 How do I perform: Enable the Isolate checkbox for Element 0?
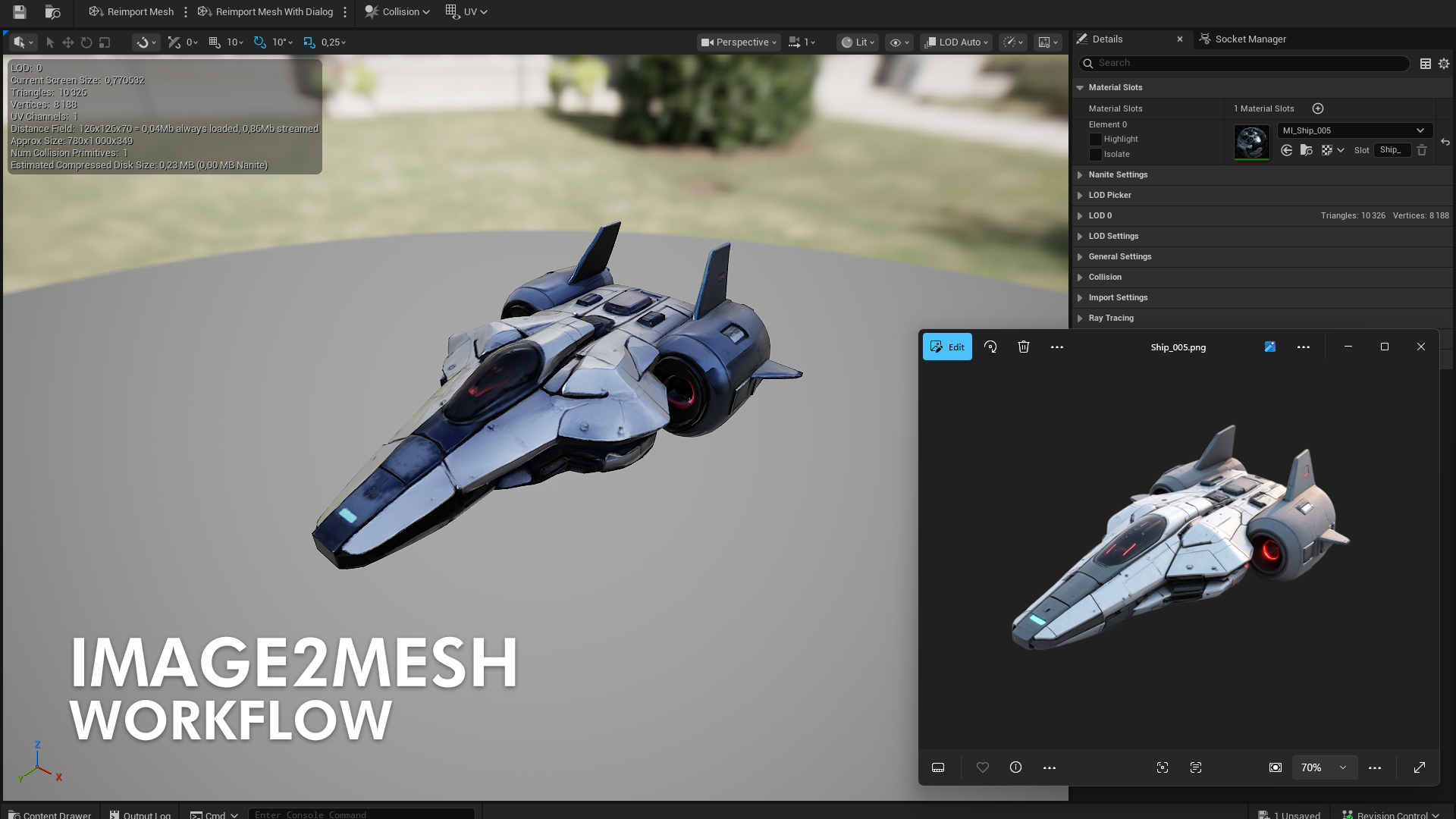[x=1095, y=155]
